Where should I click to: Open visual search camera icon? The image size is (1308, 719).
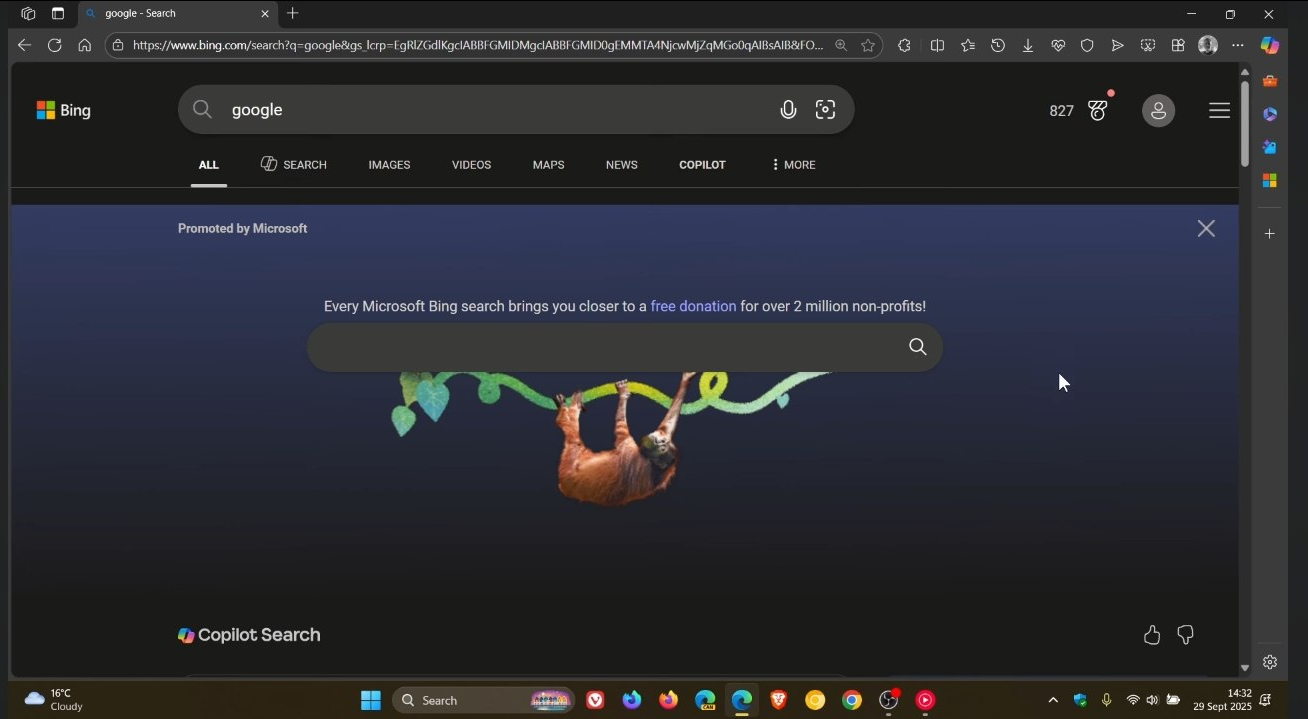[825, 110]
